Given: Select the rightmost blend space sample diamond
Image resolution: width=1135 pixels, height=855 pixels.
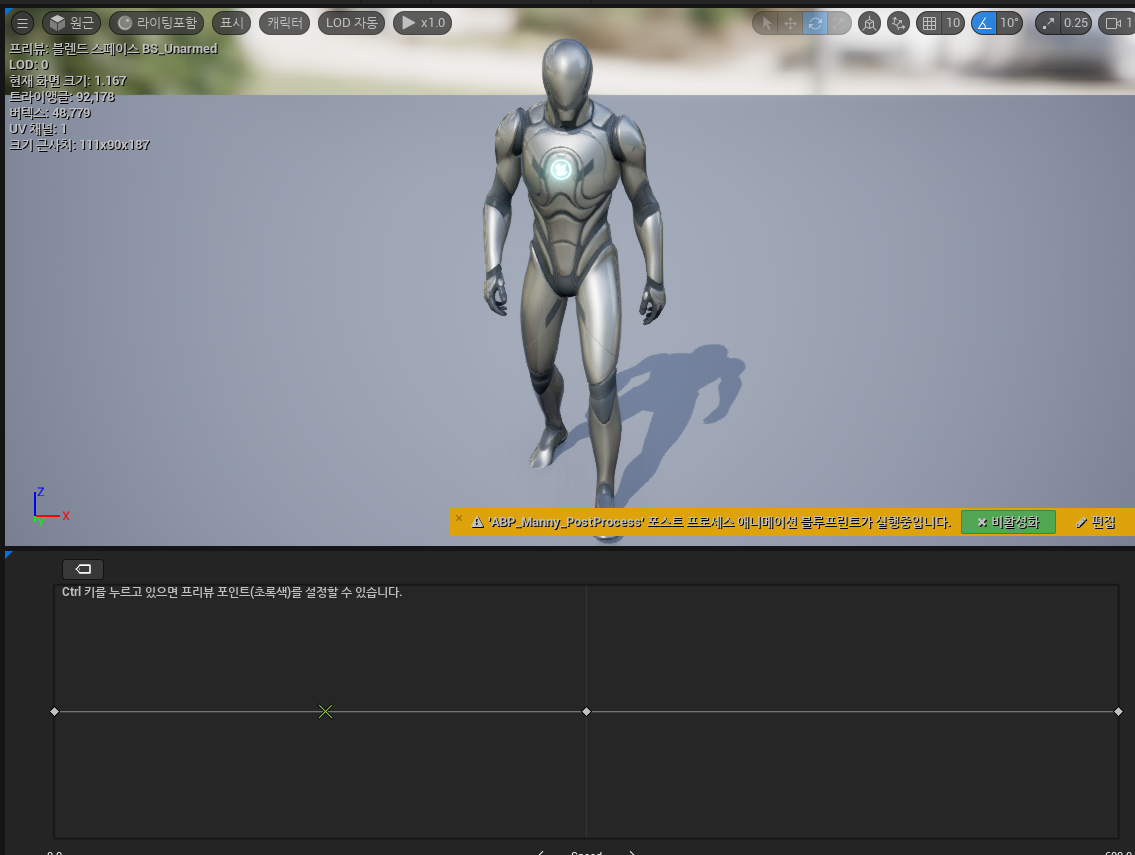Looking at the screenshot, I should pos(1118,712).
